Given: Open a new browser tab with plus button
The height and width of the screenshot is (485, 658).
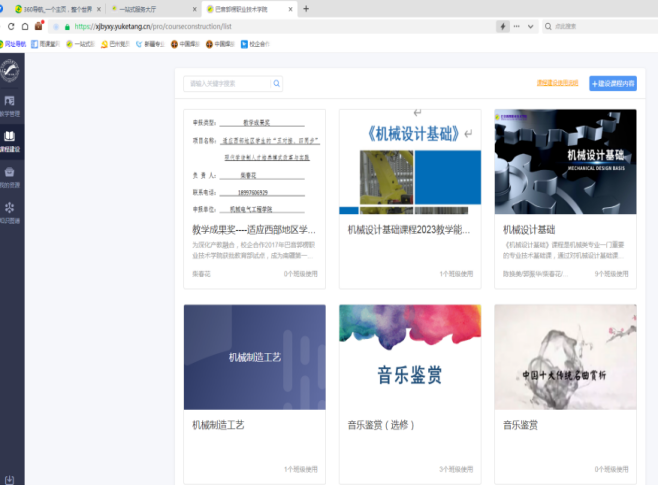Looking at the screenshot, I should click(306, 9).
